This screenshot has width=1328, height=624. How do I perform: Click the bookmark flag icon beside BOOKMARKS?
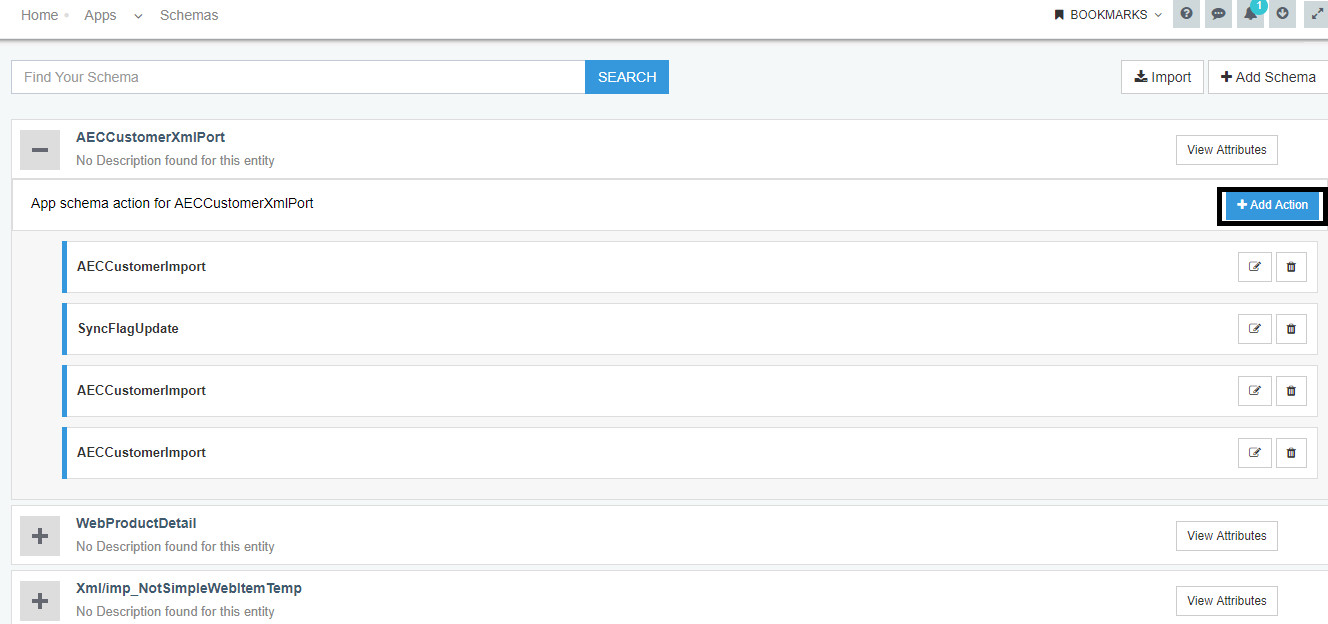tap(1057, 14)
